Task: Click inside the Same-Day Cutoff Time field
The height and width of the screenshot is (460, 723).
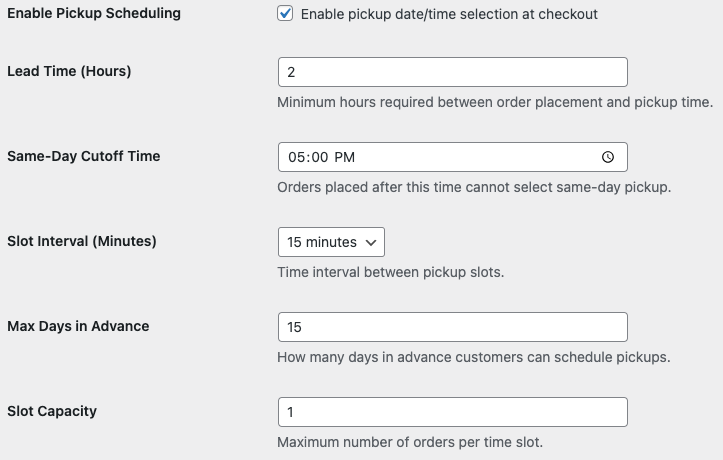Action: click(470, 157)
